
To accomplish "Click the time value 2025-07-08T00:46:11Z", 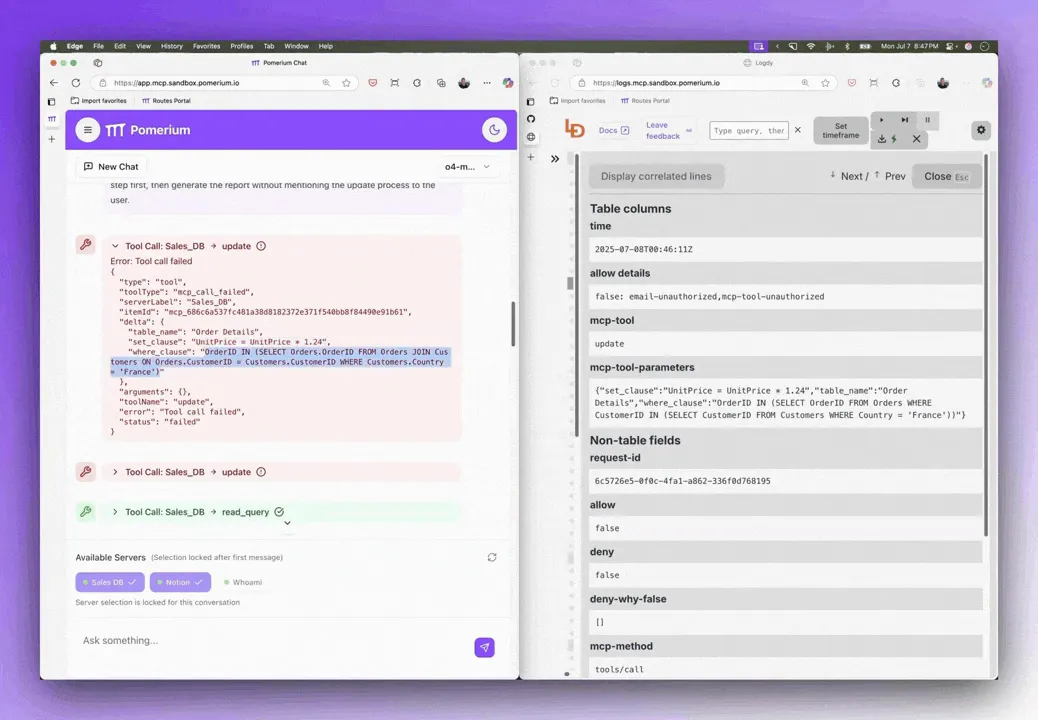I will (x=643, y=249).
